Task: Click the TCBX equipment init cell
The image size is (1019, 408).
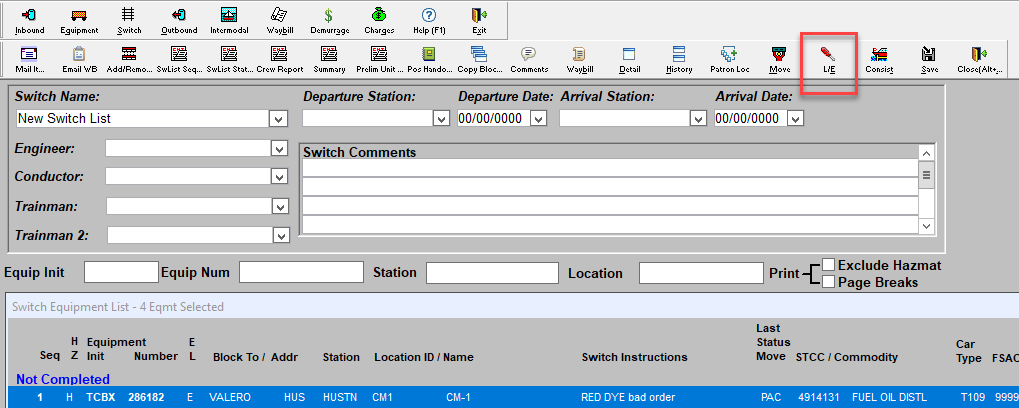Action: 100,397
